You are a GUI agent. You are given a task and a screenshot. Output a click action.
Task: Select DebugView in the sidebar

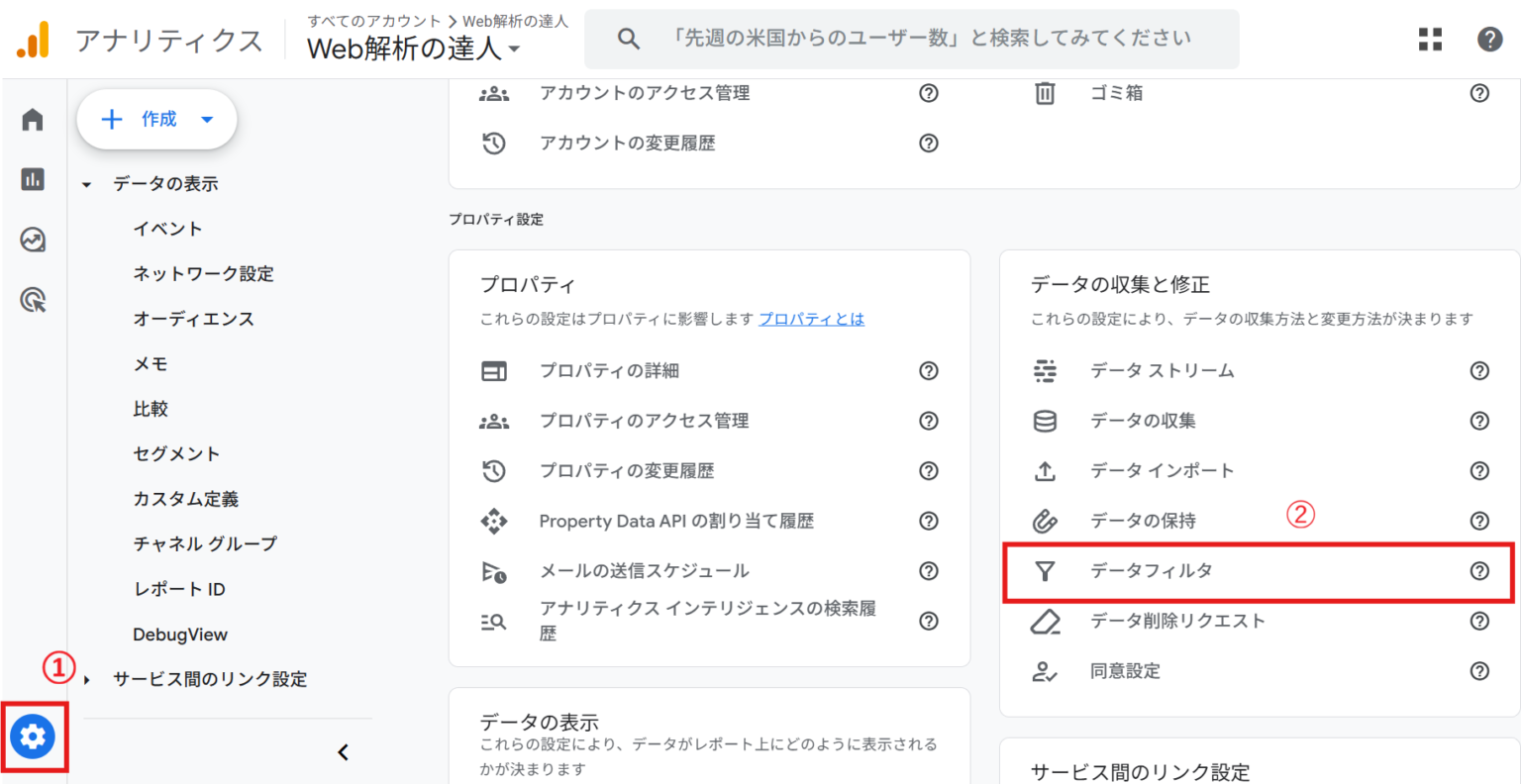pyautogui.click(x=180, y=635)
